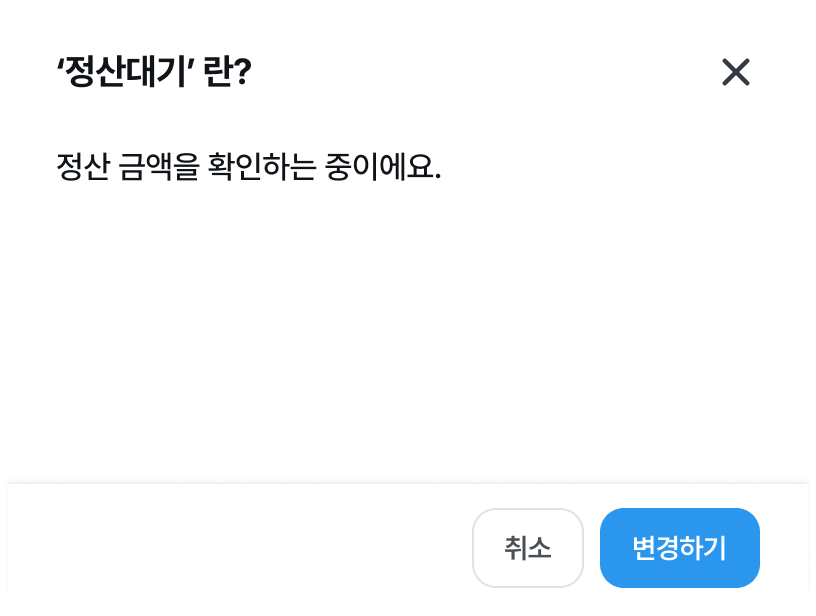The width and height of the screenshot is (816, 616).
Task: Choose 취소 to leave without changes
Action: [x=527, y=548]
